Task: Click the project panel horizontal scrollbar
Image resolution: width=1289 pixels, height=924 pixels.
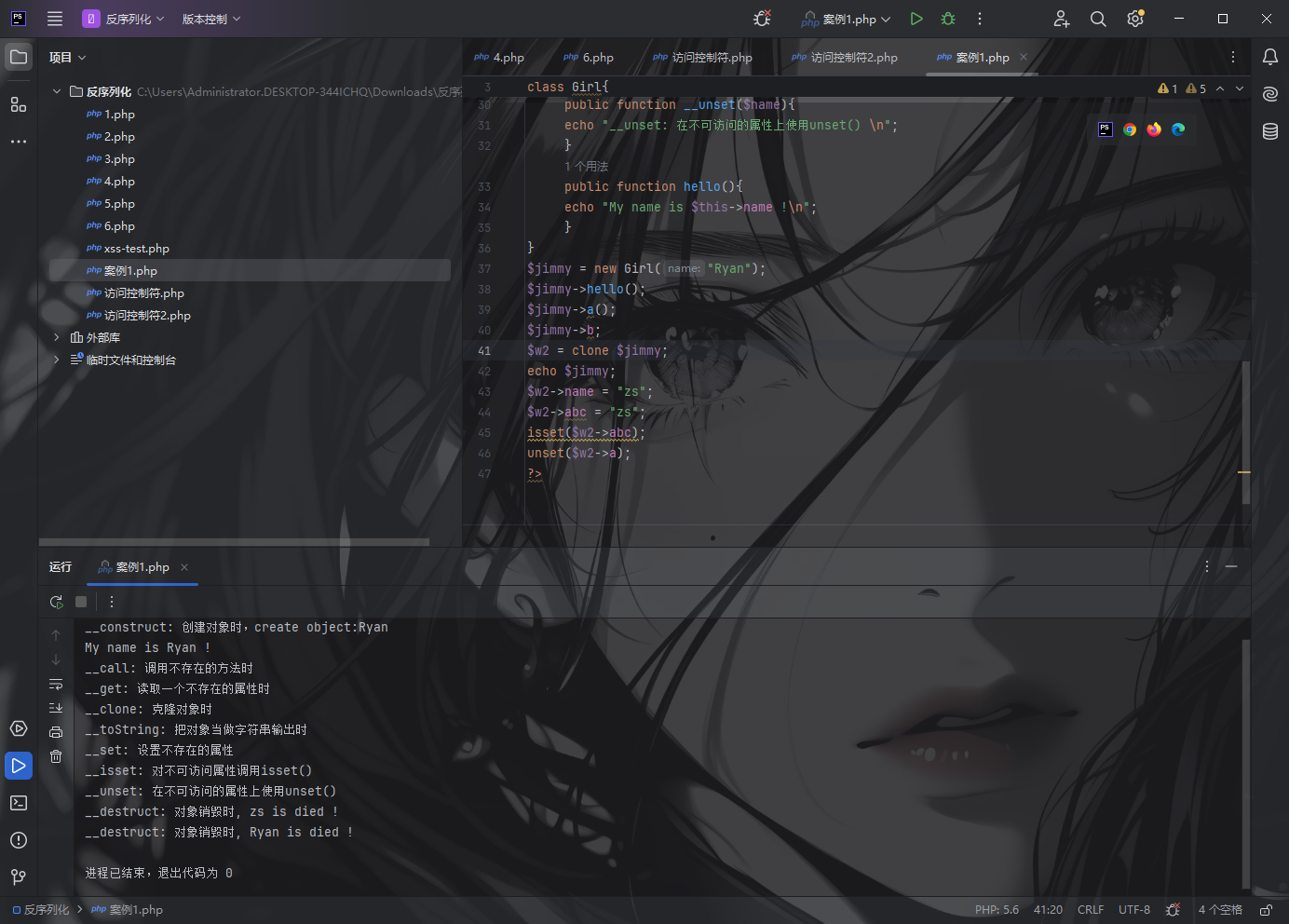Action: 234,541
